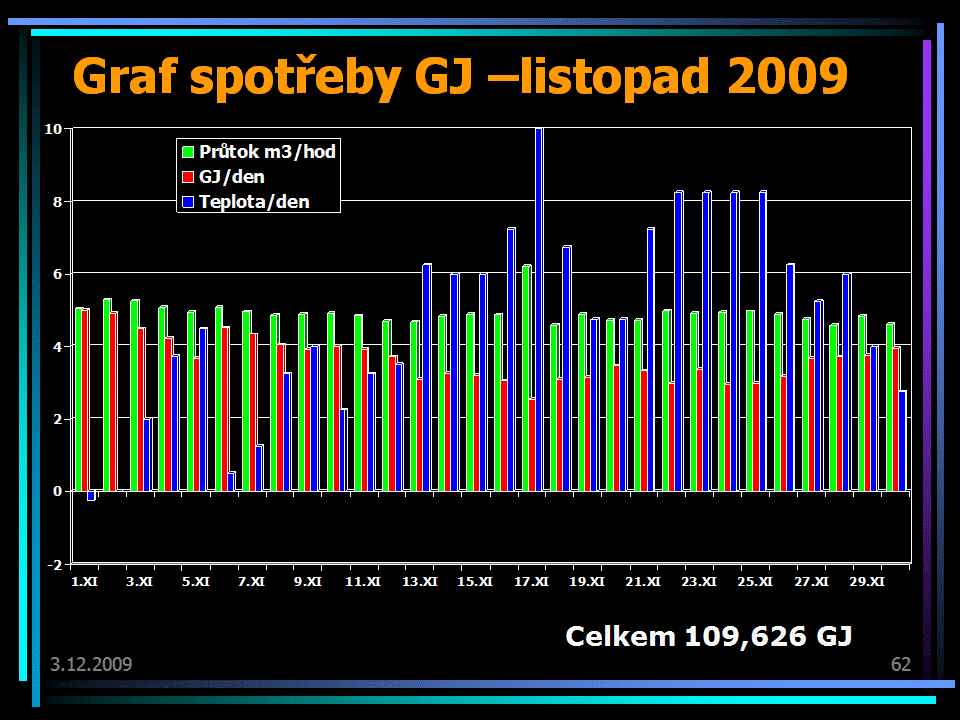Select the Průtok m3/hod legend label
Screen dimensions: 960x720
click(267, 152)
